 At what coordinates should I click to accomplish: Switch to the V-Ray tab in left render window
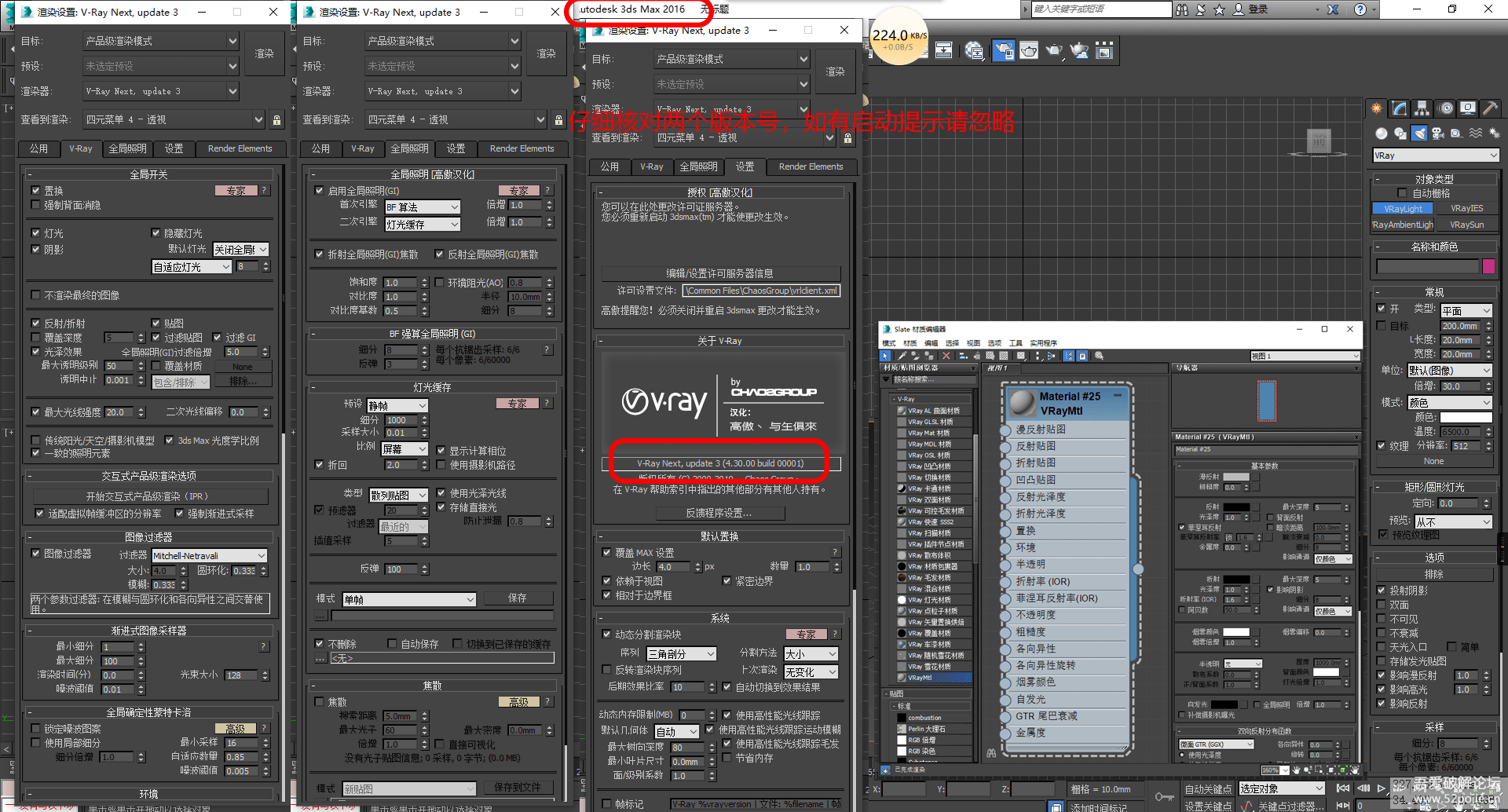80,148
